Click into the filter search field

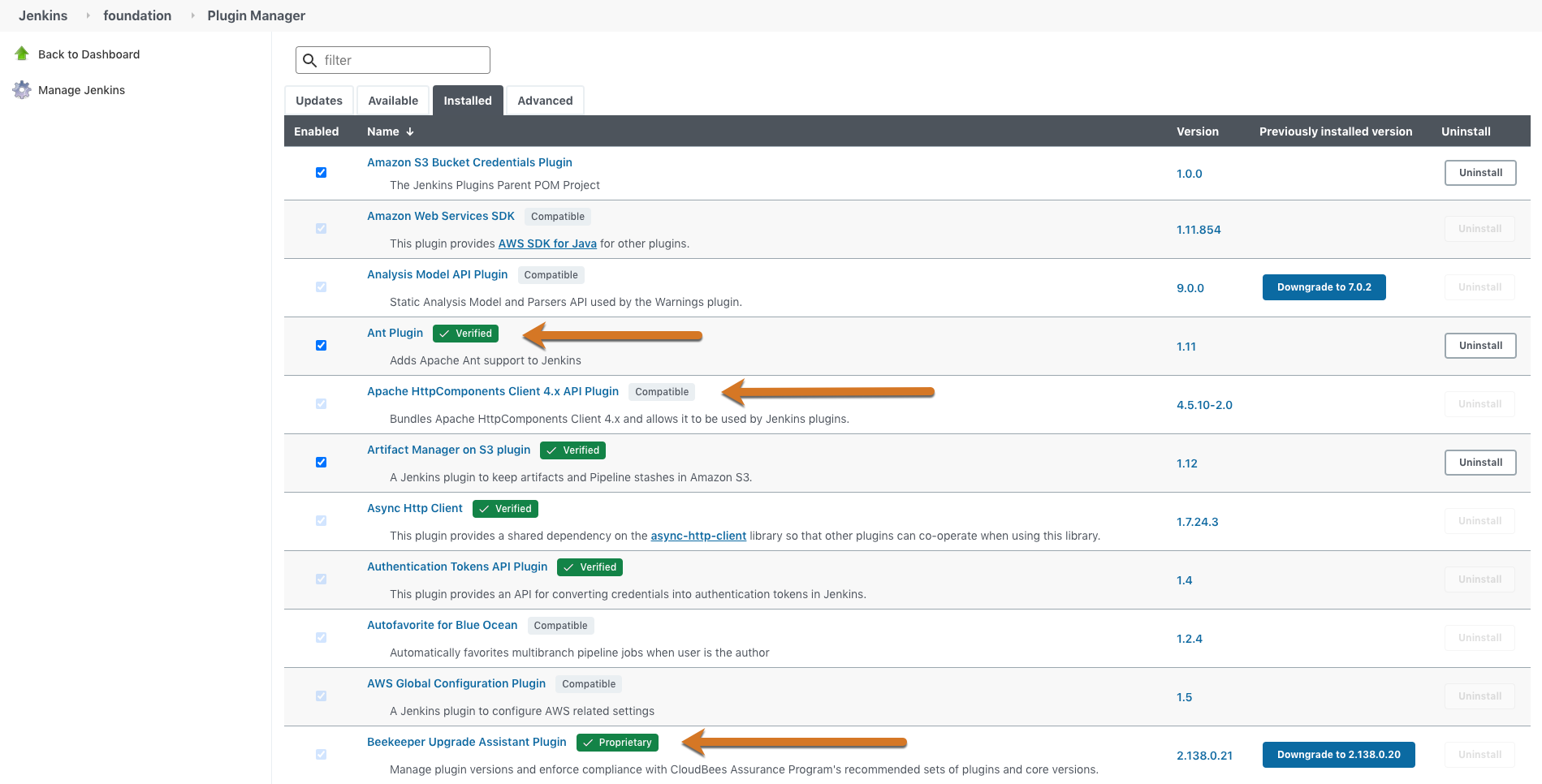click(393, 60)
